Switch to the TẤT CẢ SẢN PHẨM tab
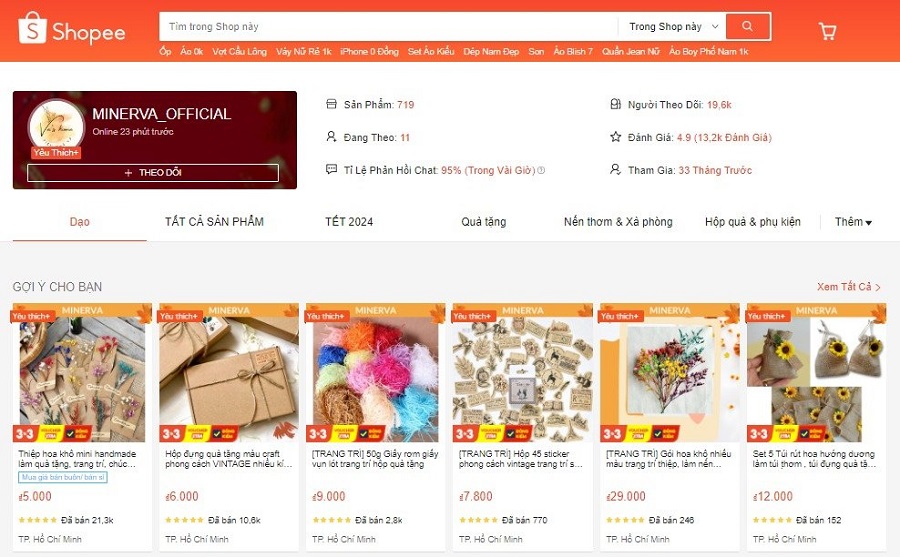This screenshot has height=557, width=900. pyautogui.click(x=214, y=222)
